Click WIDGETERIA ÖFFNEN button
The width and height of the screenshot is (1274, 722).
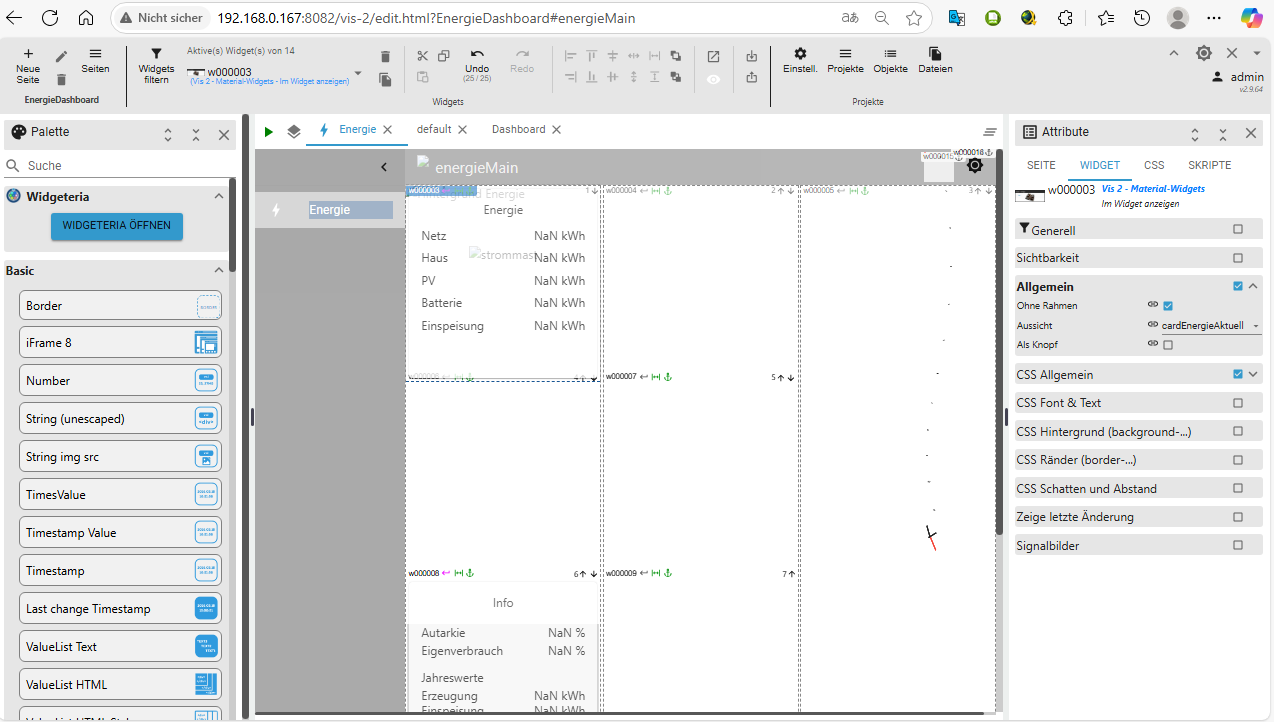point(117,226)
